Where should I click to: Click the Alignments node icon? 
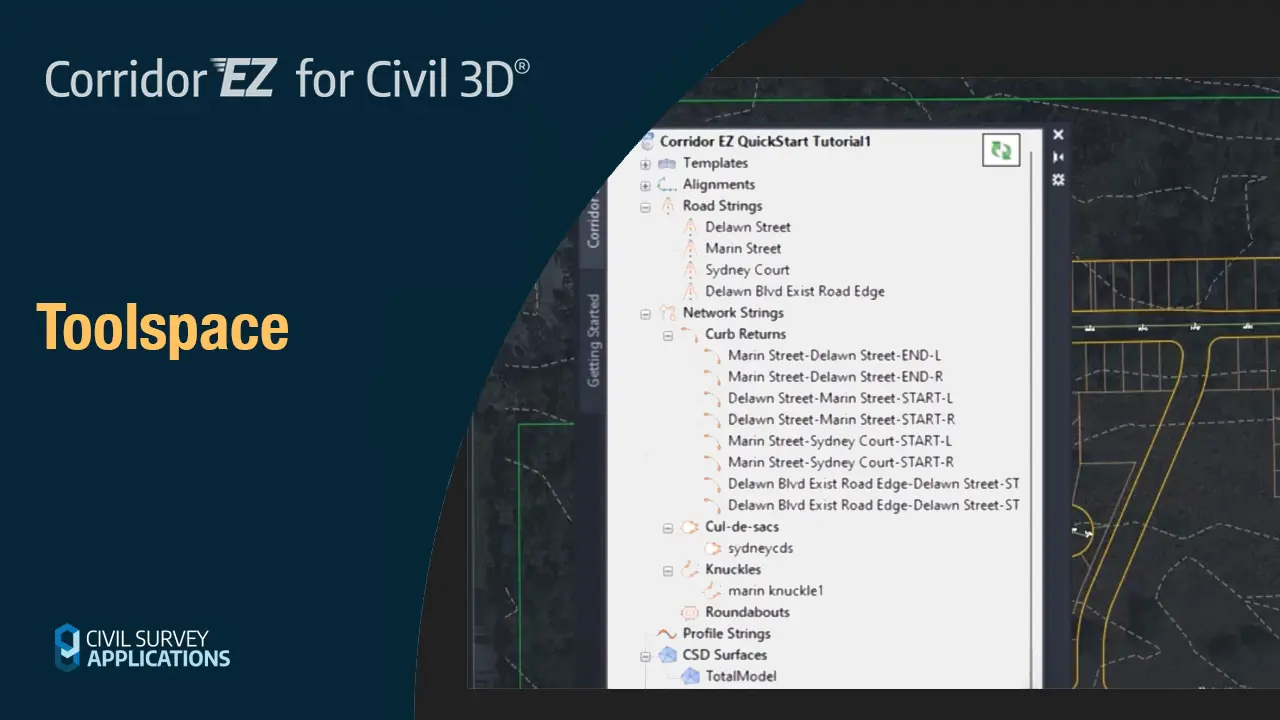click(667, 185)
